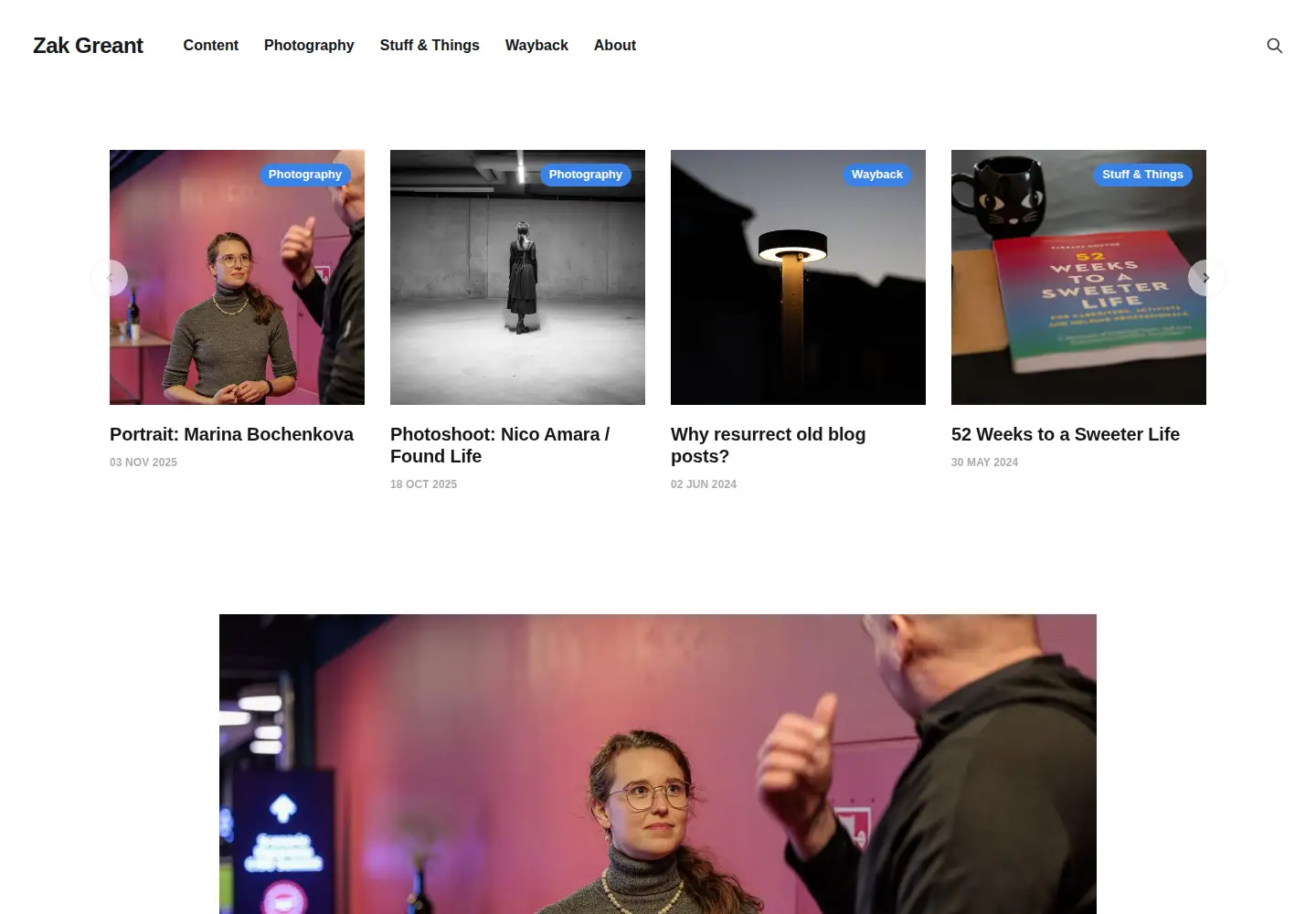Image resolution: width=1316 pixels, height=914 pixels.
Task: Click the book and cat mug thumbnail
Action: coord(1078,277)
